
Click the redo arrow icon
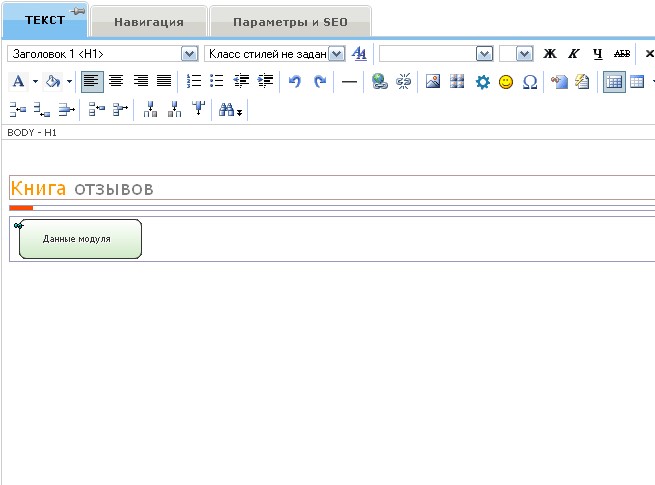pos(319,82)
